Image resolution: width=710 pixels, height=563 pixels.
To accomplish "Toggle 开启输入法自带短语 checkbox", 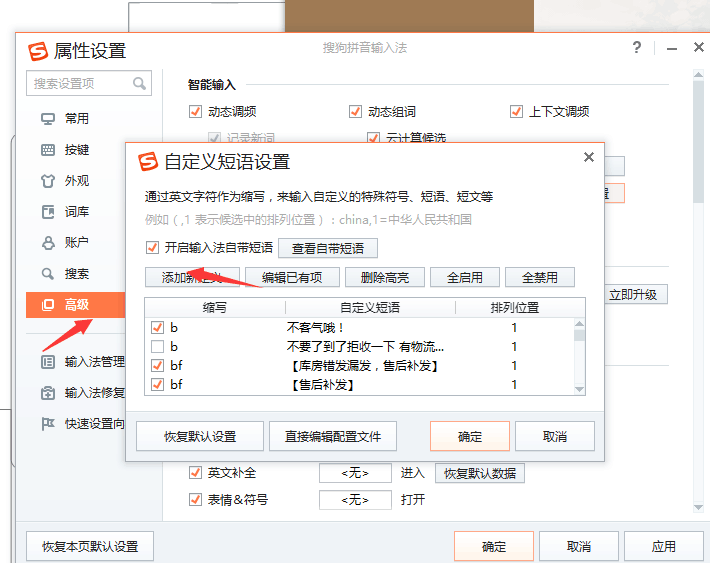I will pyautogui.click(x=152, y=248).
